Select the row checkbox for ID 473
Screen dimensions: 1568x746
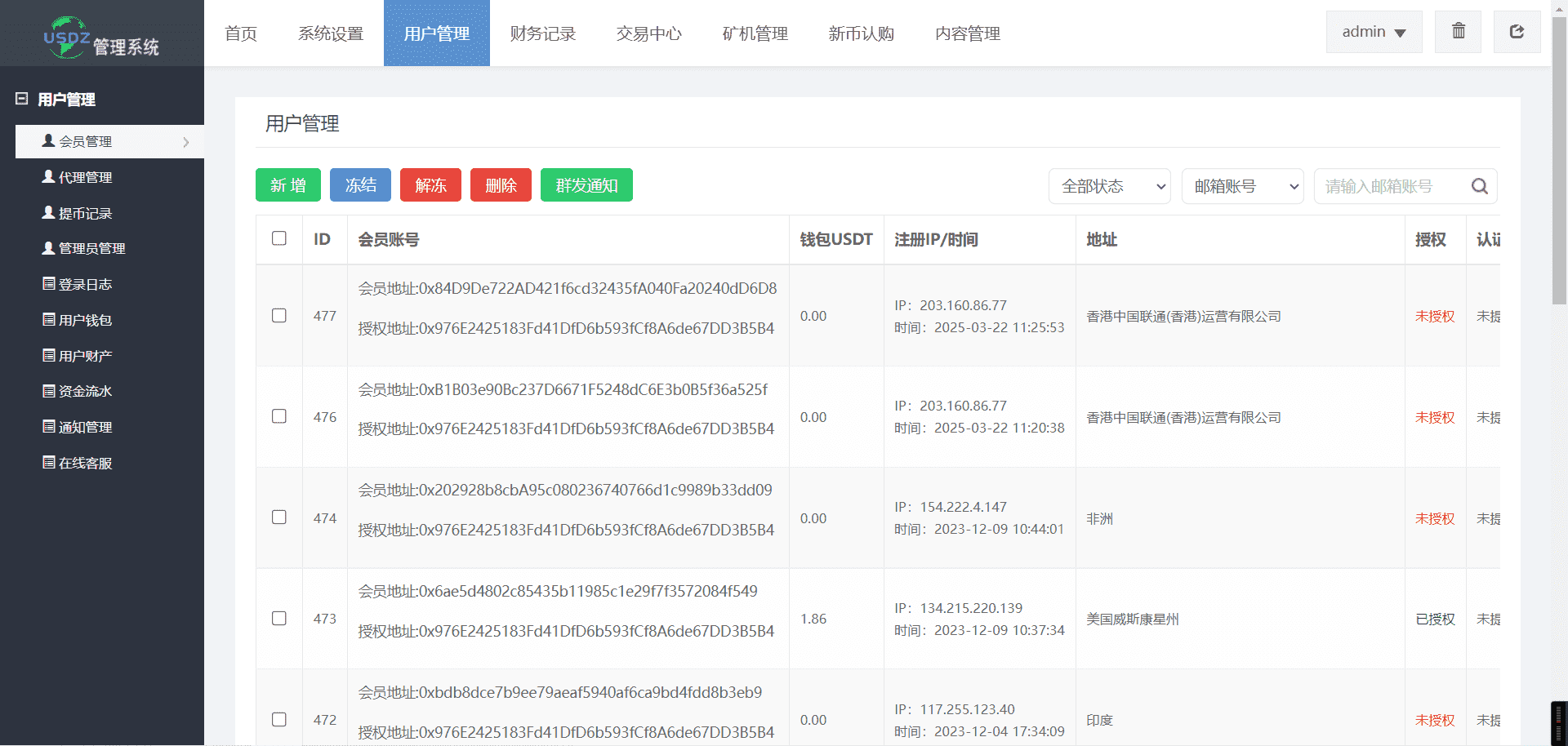279,619
